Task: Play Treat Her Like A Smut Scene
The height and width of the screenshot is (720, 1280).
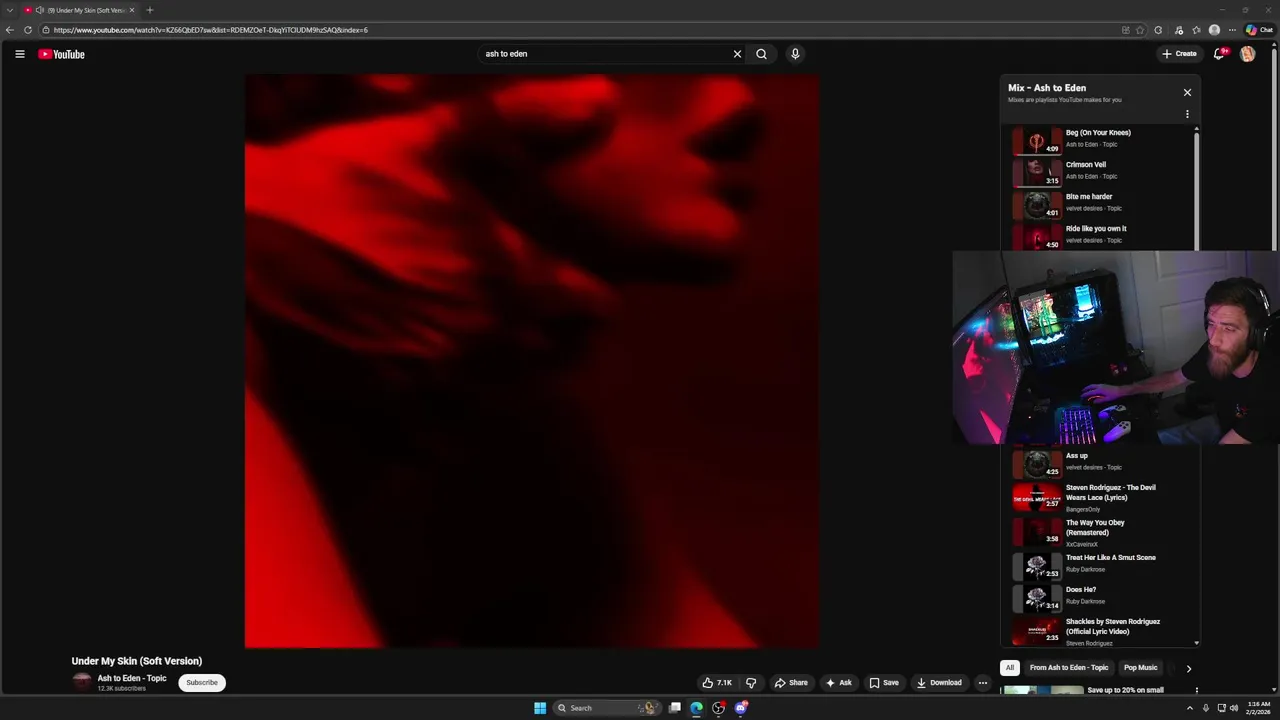Action: click(x=1111, y=557)
